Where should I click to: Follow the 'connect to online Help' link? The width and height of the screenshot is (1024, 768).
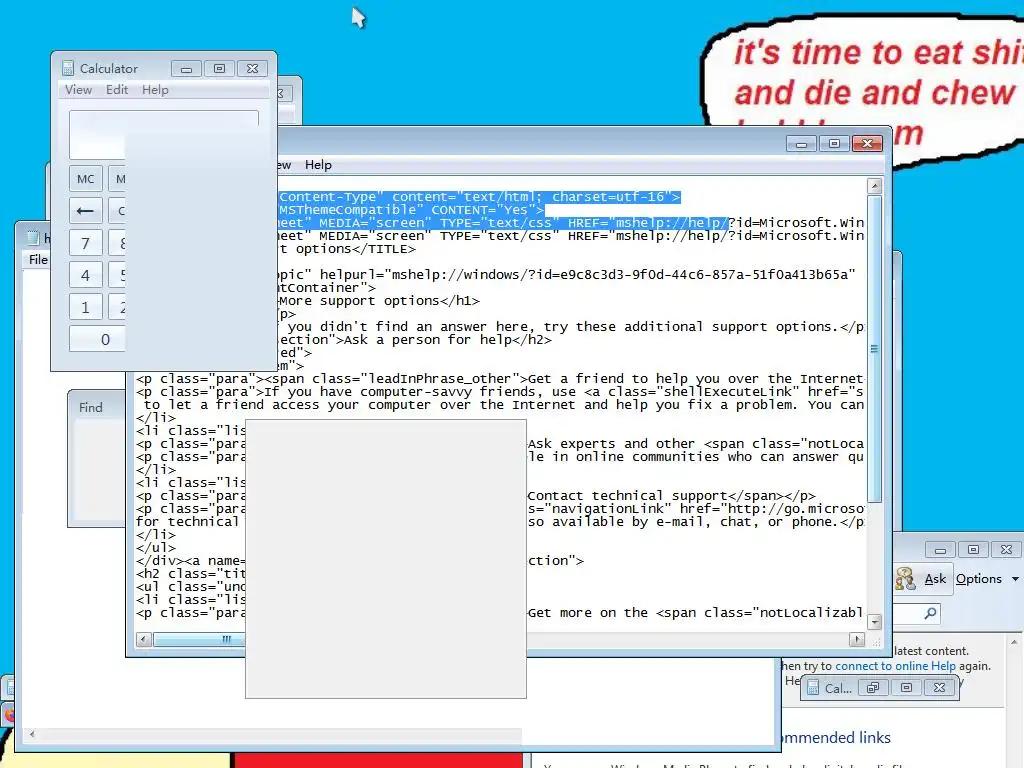click(x=895, y=666)
